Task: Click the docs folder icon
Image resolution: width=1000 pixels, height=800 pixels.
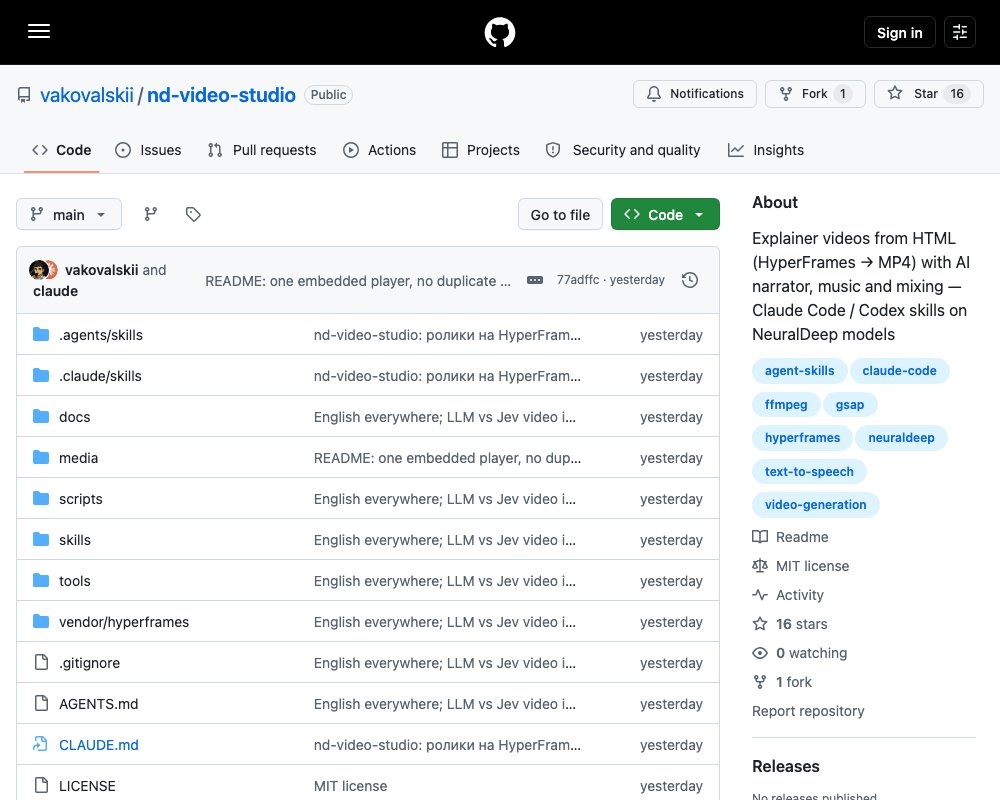Action: pyautogui.click(x=41, y=417)
